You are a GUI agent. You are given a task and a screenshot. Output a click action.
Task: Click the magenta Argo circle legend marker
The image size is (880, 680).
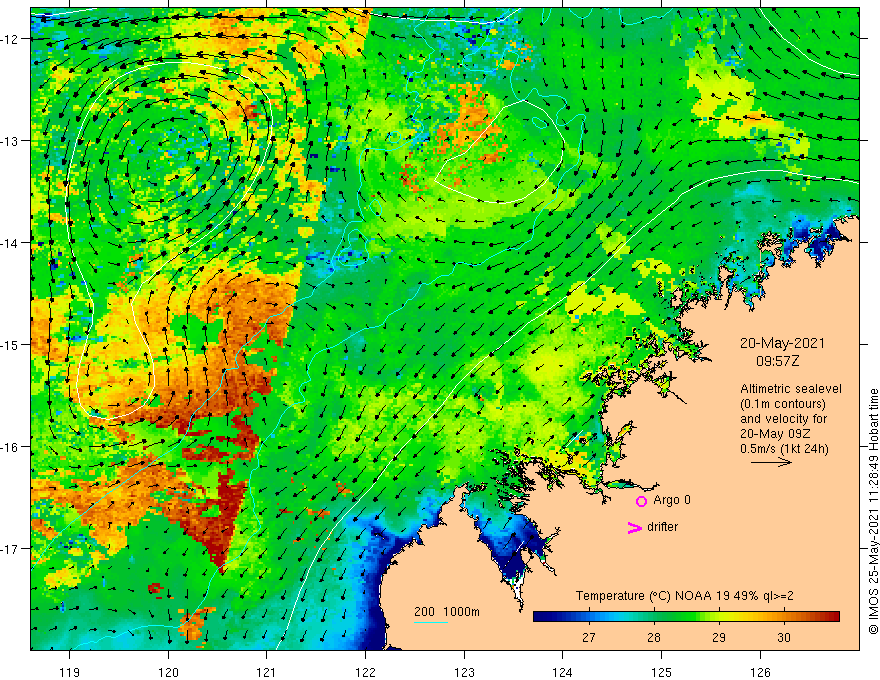[x=641, y=501]
